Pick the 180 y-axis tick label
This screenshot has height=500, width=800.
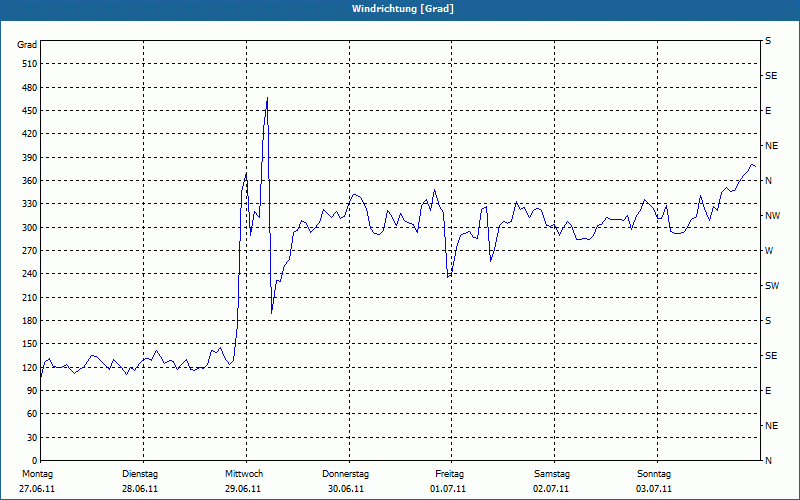coord(30,321)
